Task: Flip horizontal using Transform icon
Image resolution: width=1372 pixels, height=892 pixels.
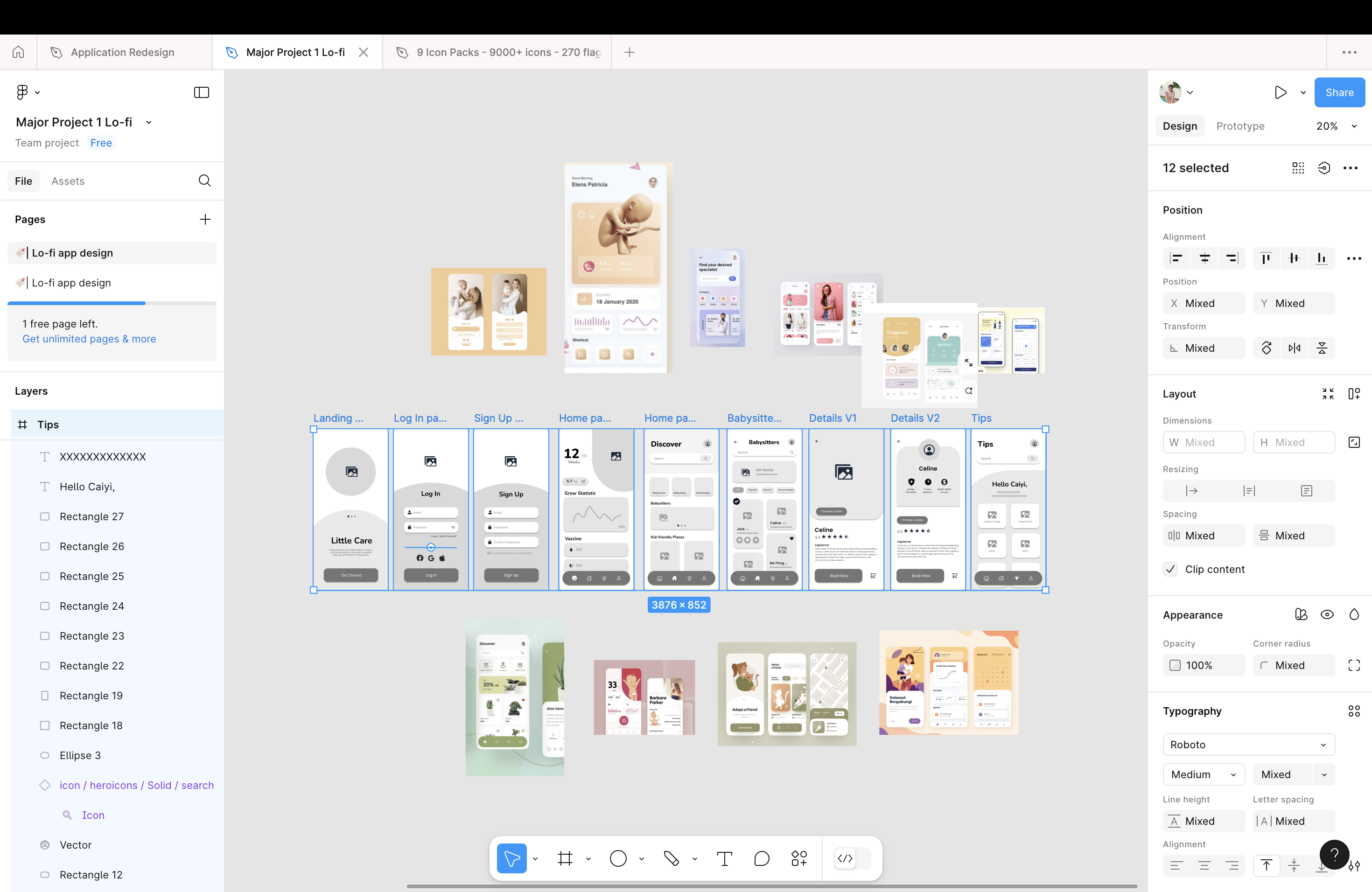Action: (1294, 348)
